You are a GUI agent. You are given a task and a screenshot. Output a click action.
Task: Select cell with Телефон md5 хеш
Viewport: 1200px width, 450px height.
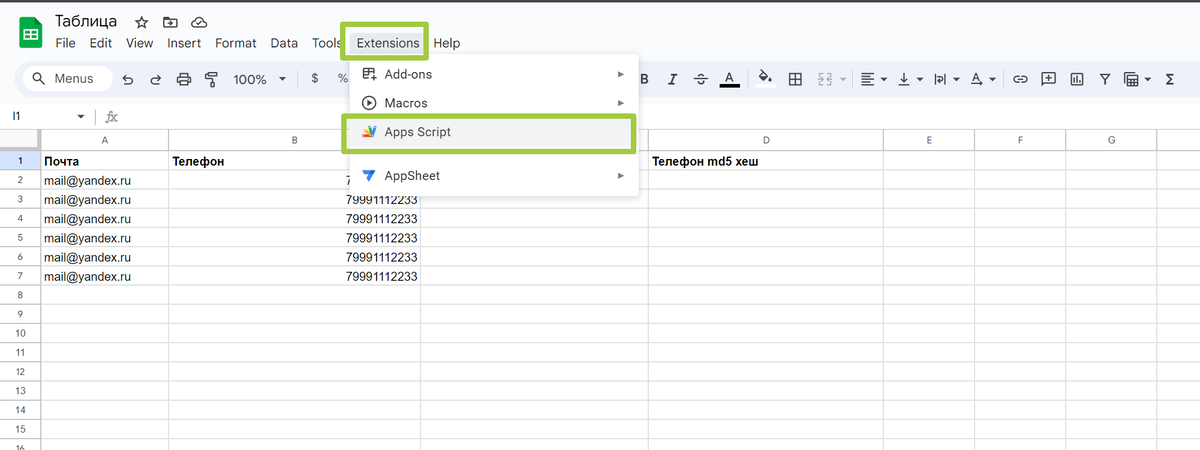[x=765, y=161]
